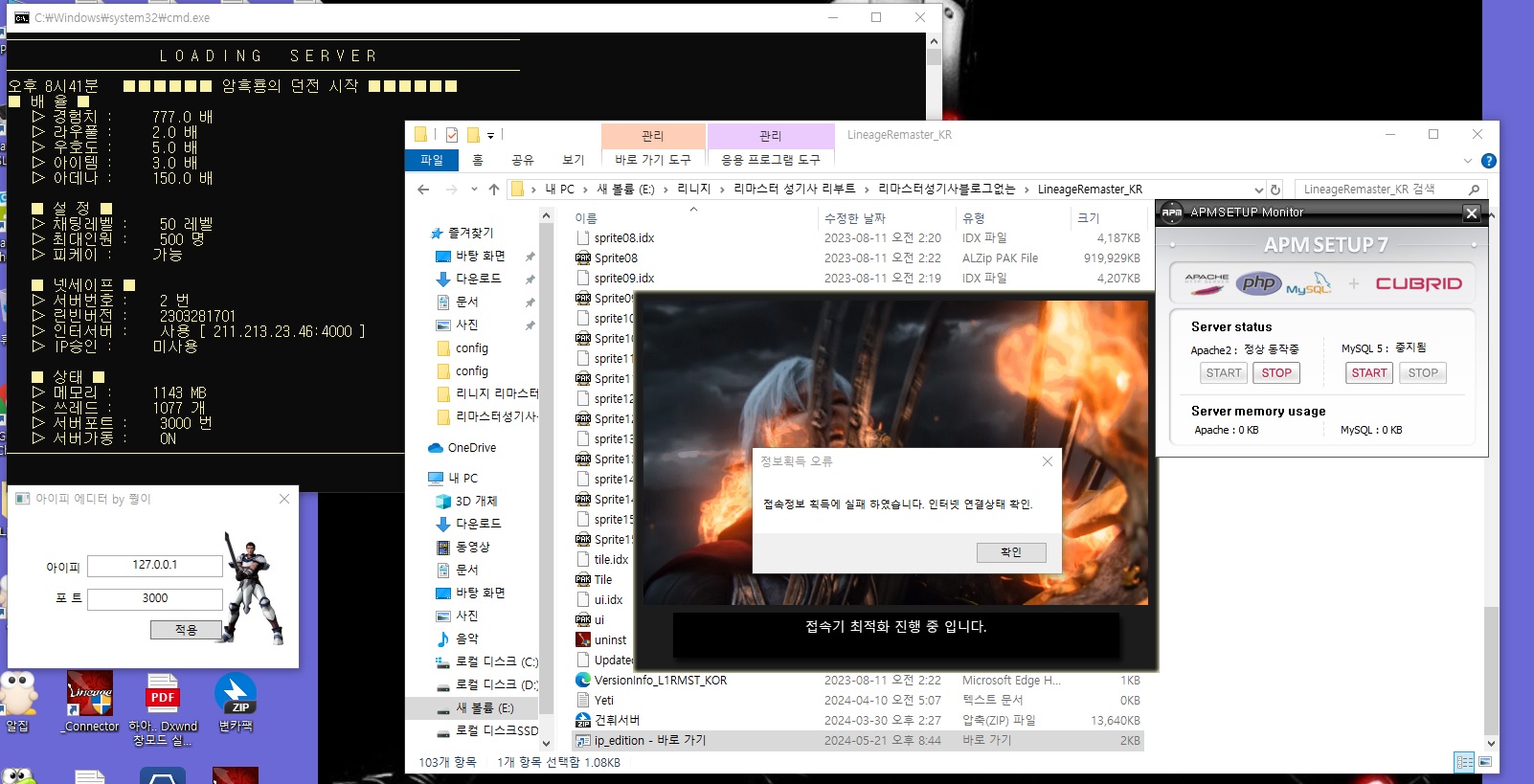Screen dimensions: 1534x784
Task: Start MySQL 5 in APM Setup Monitor
Action: (1369, 373)
